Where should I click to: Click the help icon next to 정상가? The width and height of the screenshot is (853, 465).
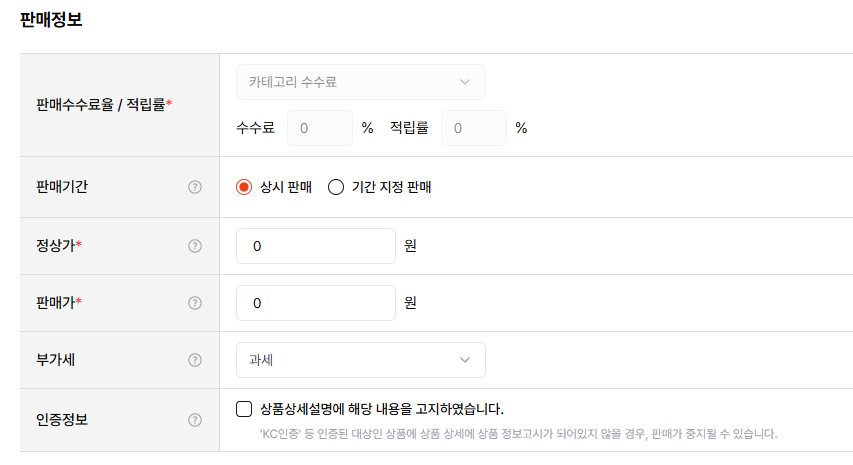coord(195,246)
